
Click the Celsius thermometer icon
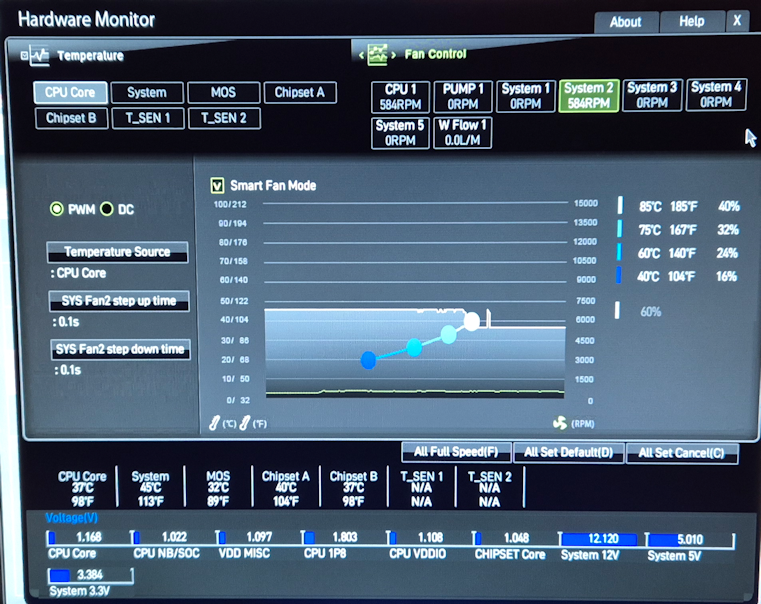click(x=214, y=423)
